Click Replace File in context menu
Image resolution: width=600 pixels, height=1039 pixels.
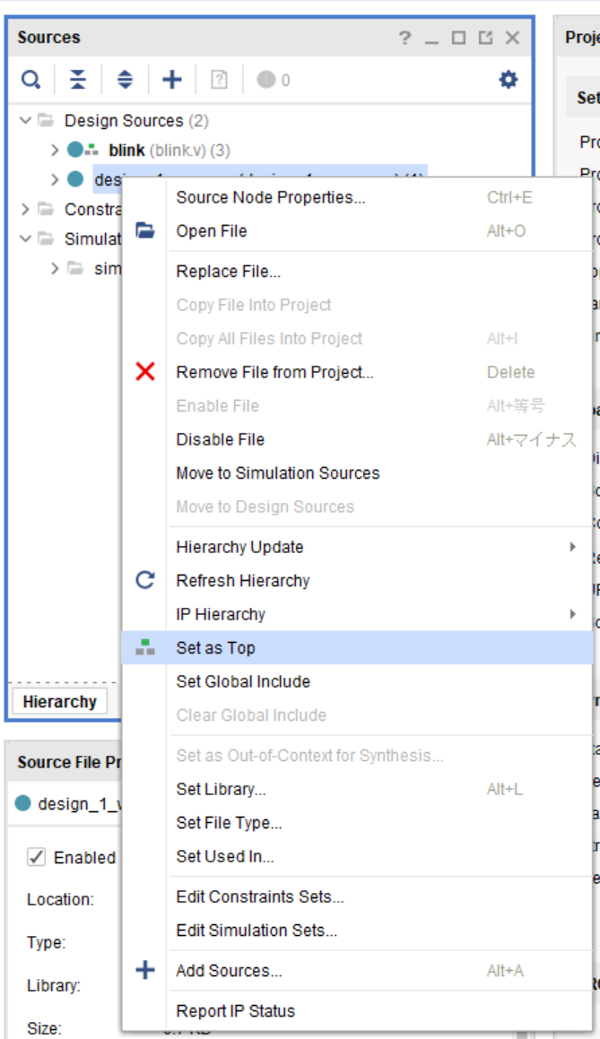[228, 271]
